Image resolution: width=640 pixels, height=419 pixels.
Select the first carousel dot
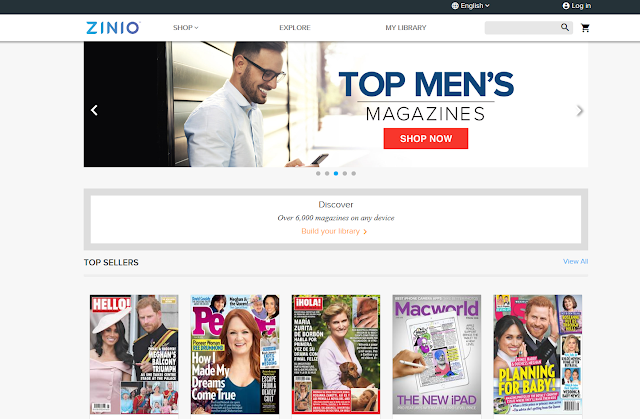coord(318,173)
